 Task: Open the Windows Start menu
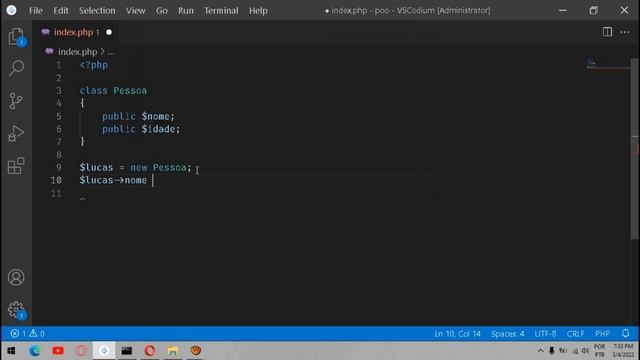(11, 351)
